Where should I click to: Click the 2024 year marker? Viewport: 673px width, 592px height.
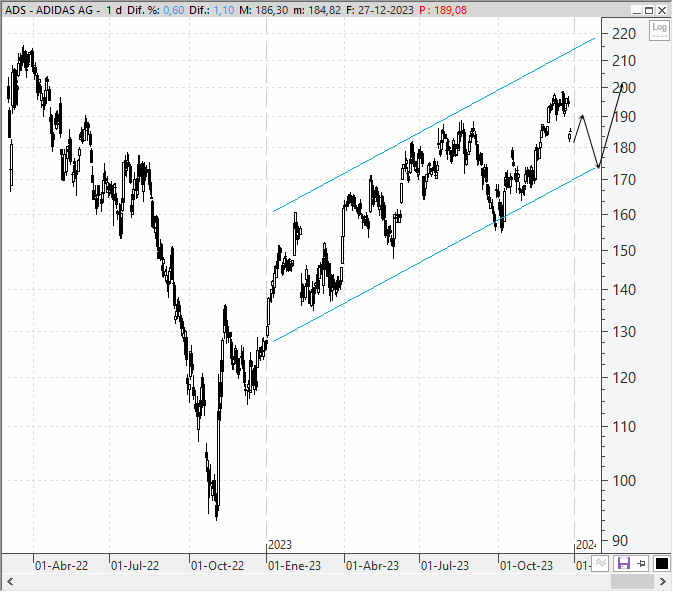pos(586,545)
